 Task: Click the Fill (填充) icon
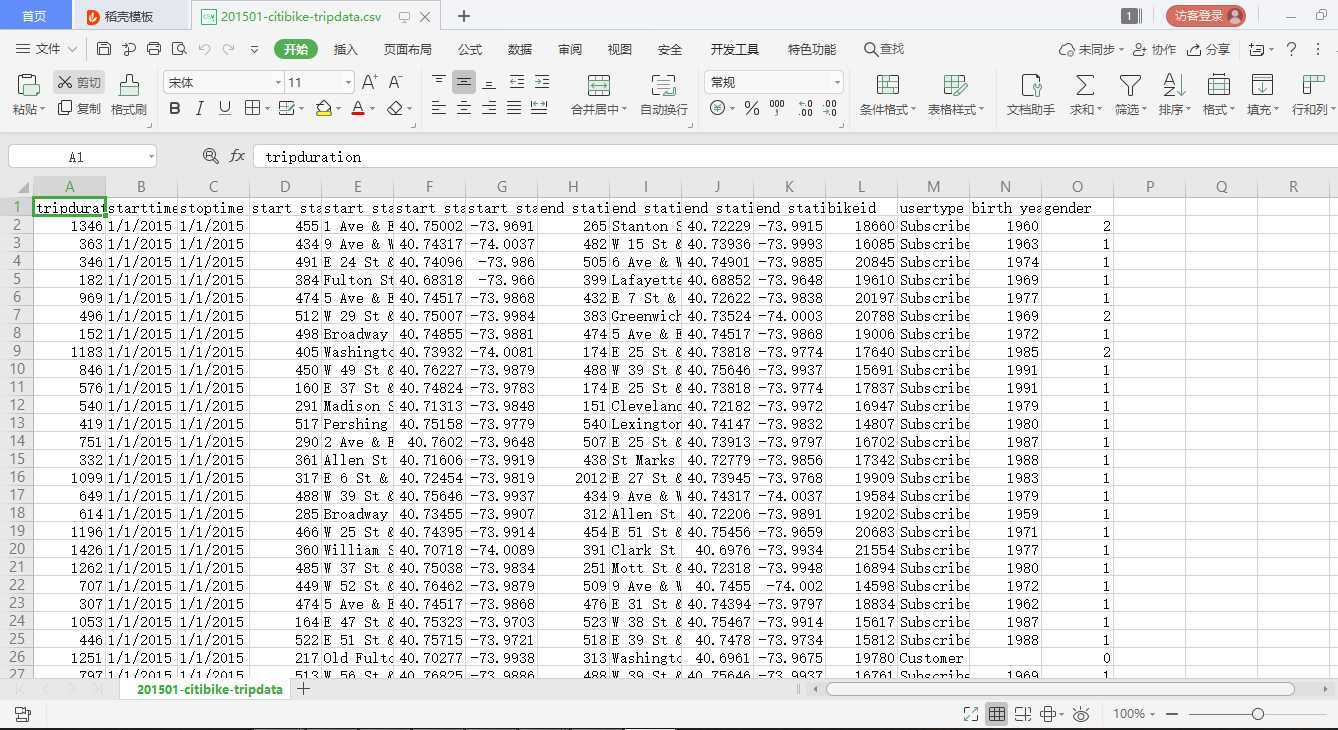pyautogui.click(x=1262, y=85)
